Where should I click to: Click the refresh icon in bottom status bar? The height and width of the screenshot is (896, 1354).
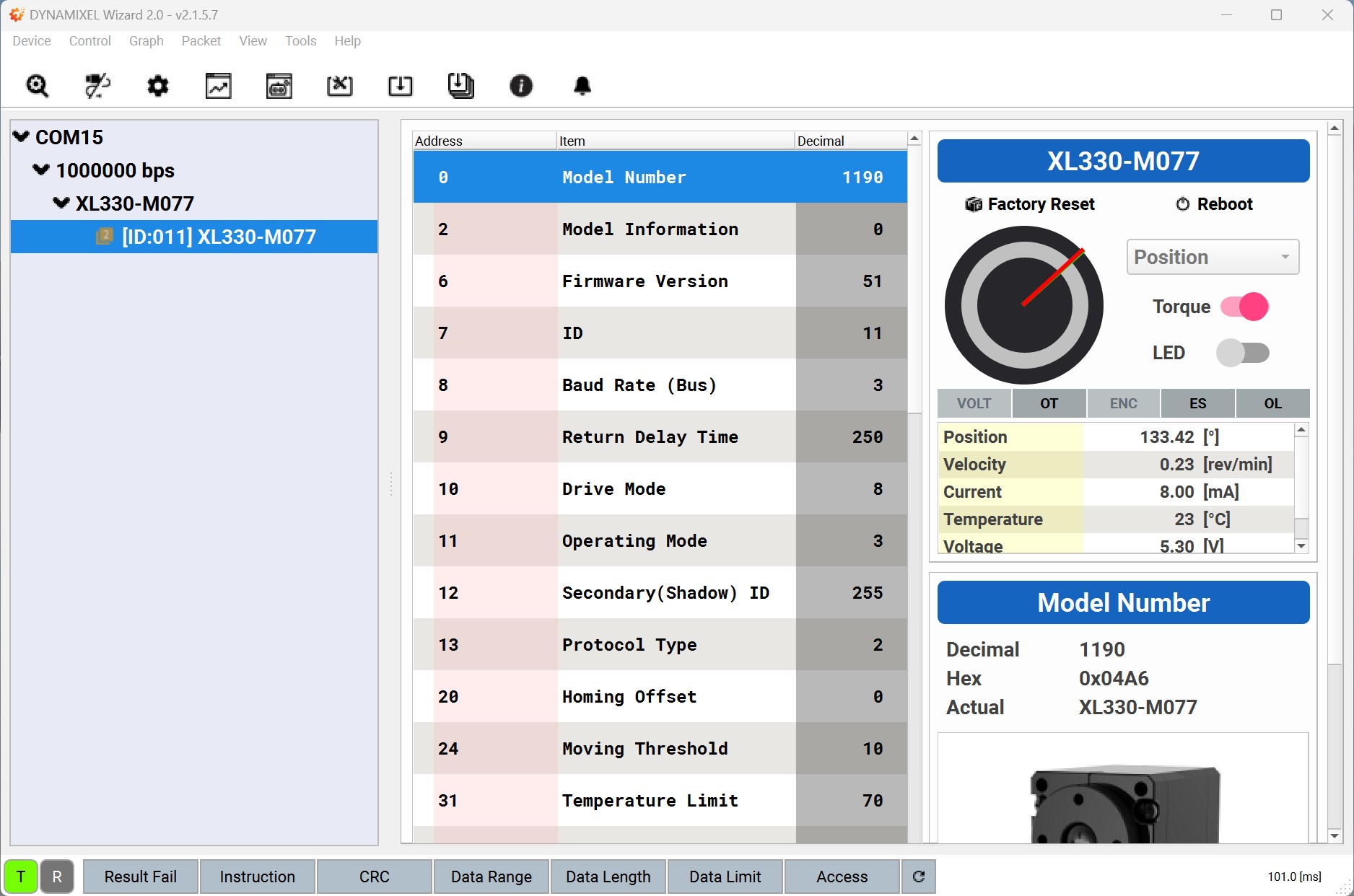pos(919,877)
